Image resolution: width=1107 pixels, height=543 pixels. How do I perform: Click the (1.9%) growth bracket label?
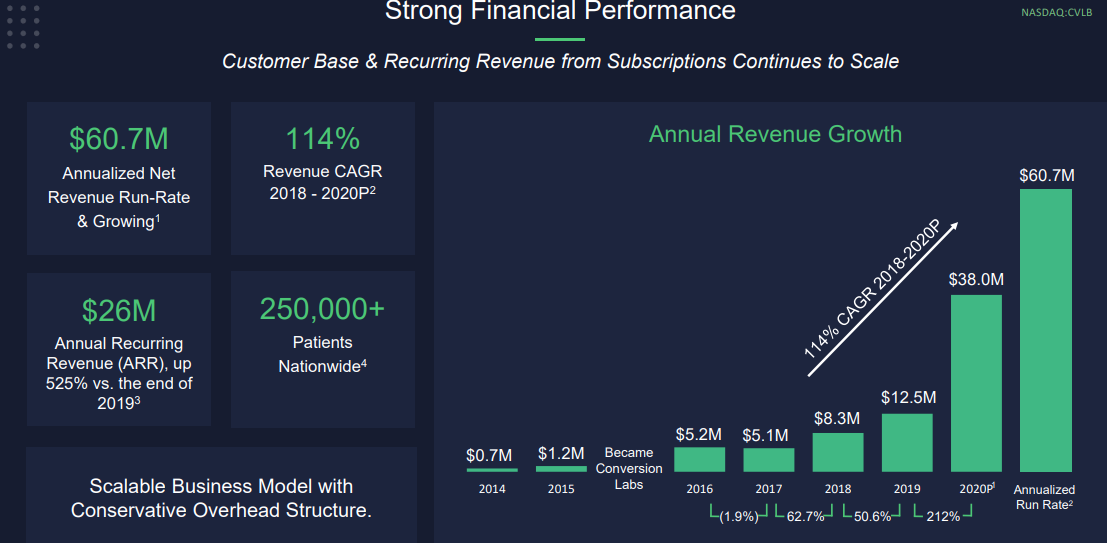coord(739,517)
